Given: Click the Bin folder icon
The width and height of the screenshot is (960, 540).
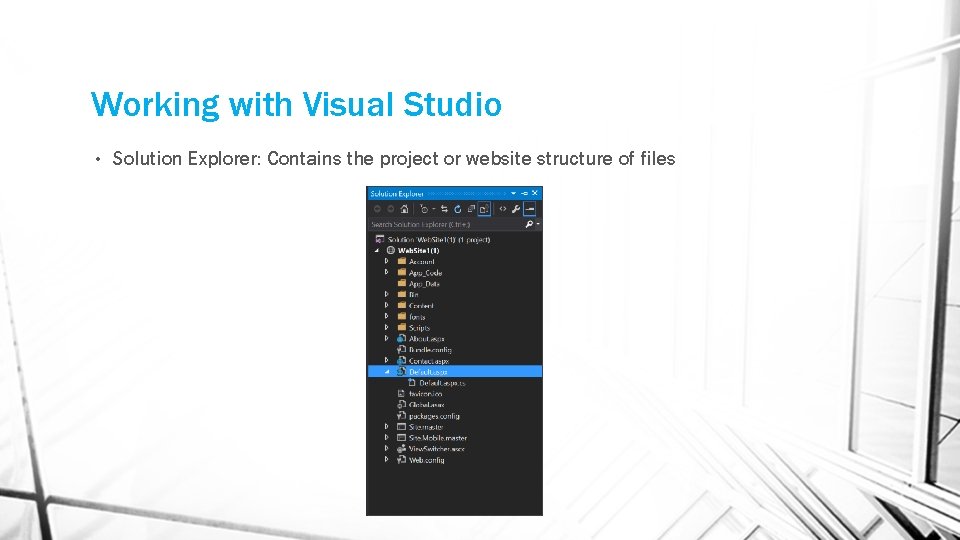Looking at the screenshot, I should click(402, 294).
